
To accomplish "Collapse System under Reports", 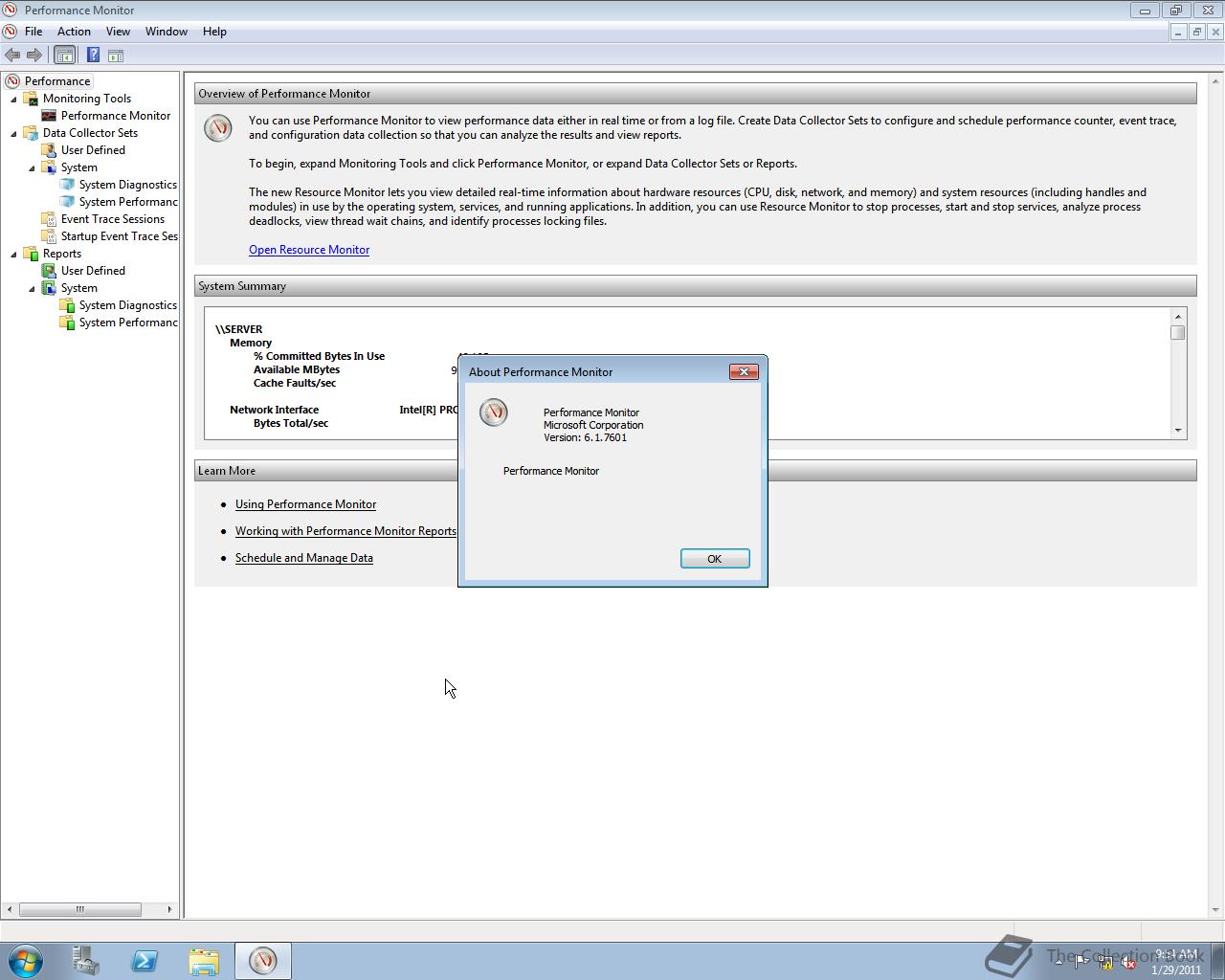I will point(32,288).
